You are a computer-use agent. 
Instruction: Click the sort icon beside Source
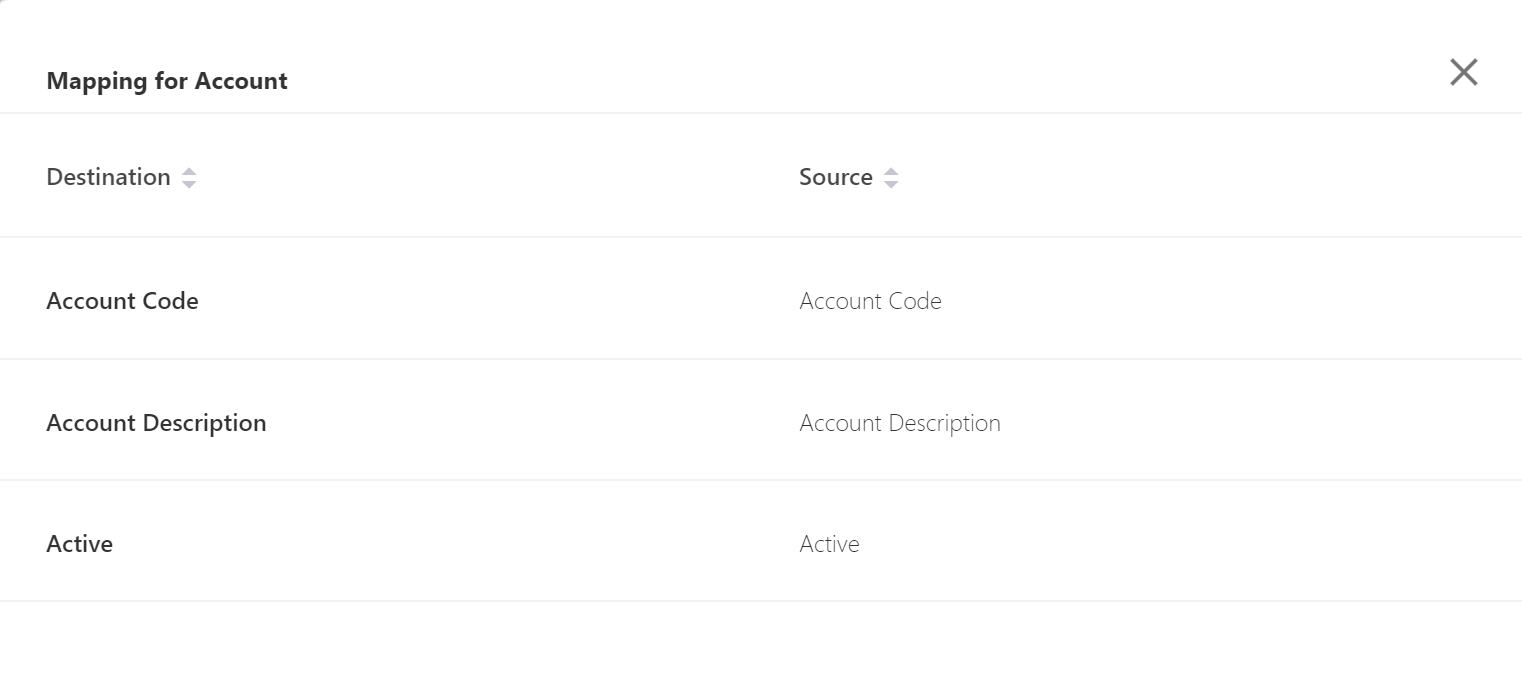[x=891, y=178]
